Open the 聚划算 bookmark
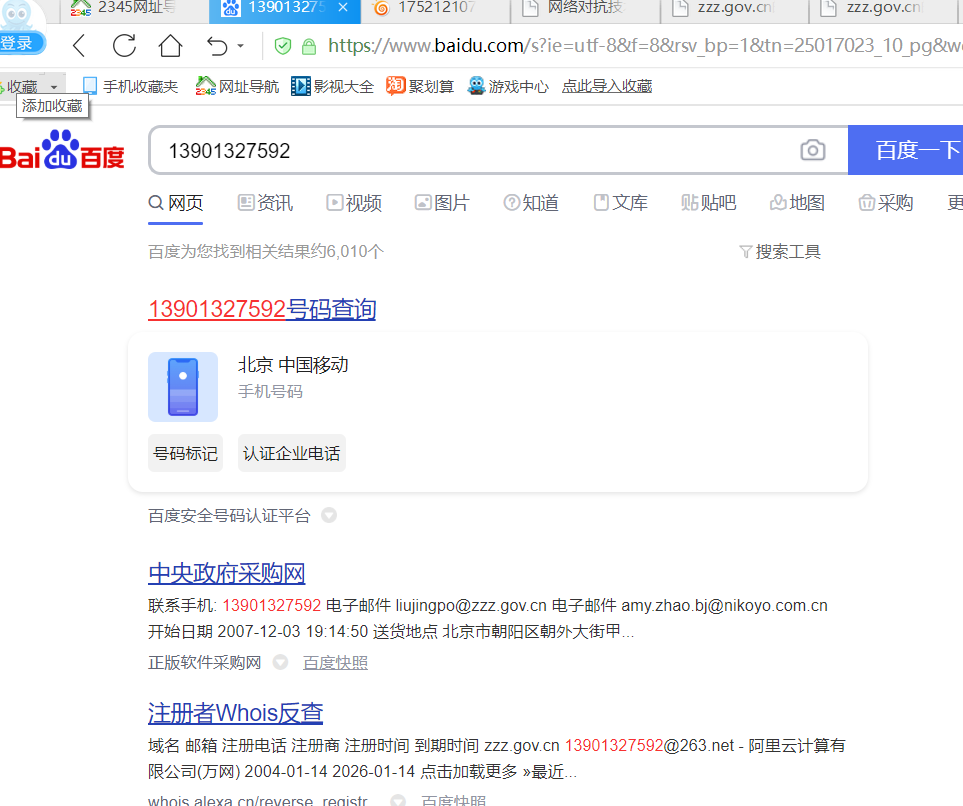 [420, 87]
